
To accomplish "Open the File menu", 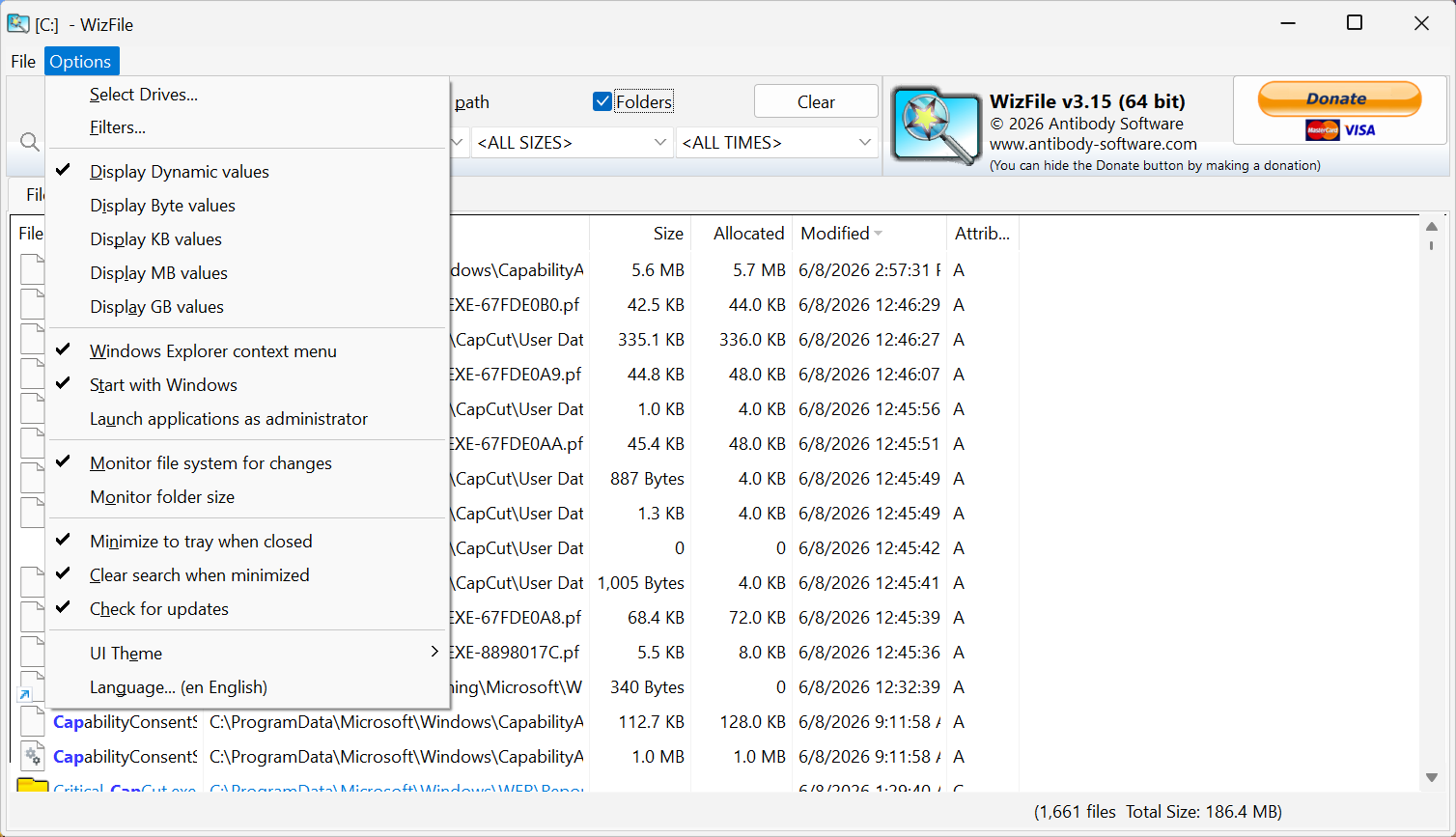I will [x=23, y=61].
